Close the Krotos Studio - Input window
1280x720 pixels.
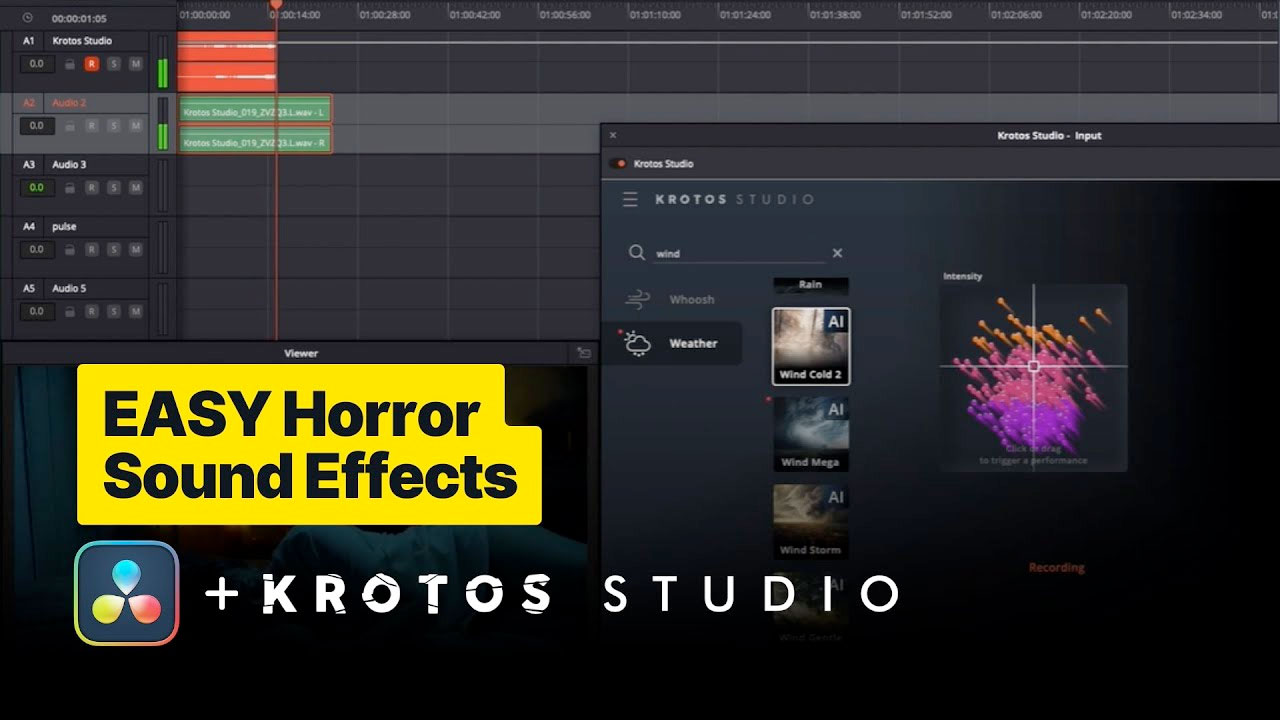coord(613,135)
